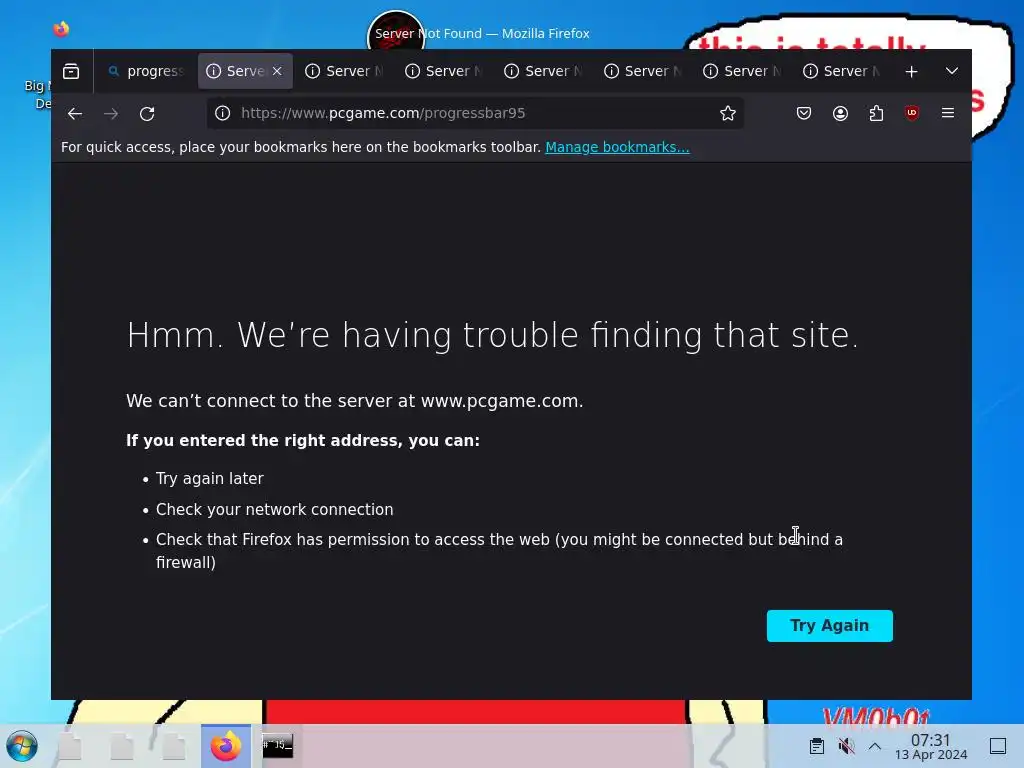
Task: Switch to fifth tab Server Not Found
Action: (543, 71)
